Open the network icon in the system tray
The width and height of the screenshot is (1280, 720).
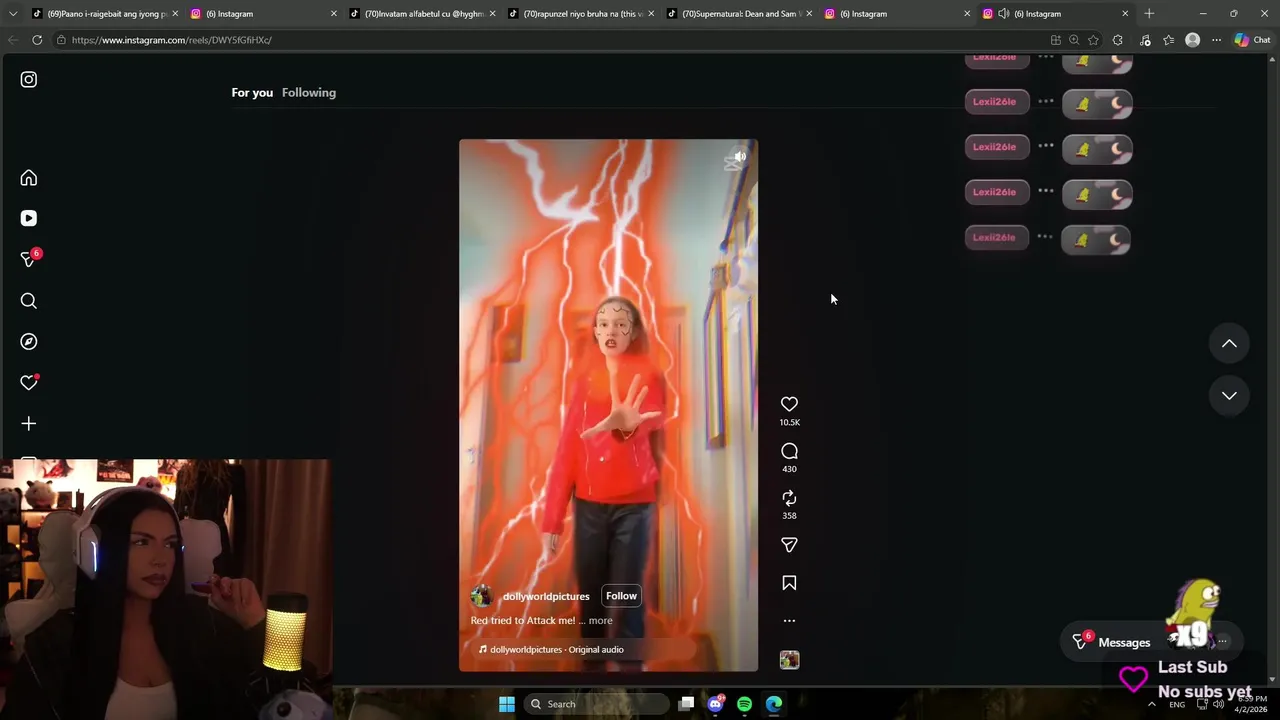pos(1202,704)
